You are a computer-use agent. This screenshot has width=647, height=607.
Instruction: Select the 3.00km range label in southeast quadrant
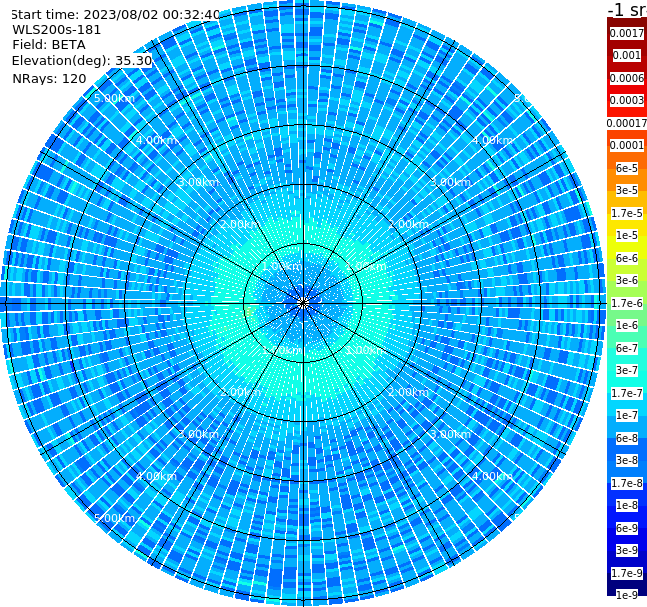click(x=450, y=435)
